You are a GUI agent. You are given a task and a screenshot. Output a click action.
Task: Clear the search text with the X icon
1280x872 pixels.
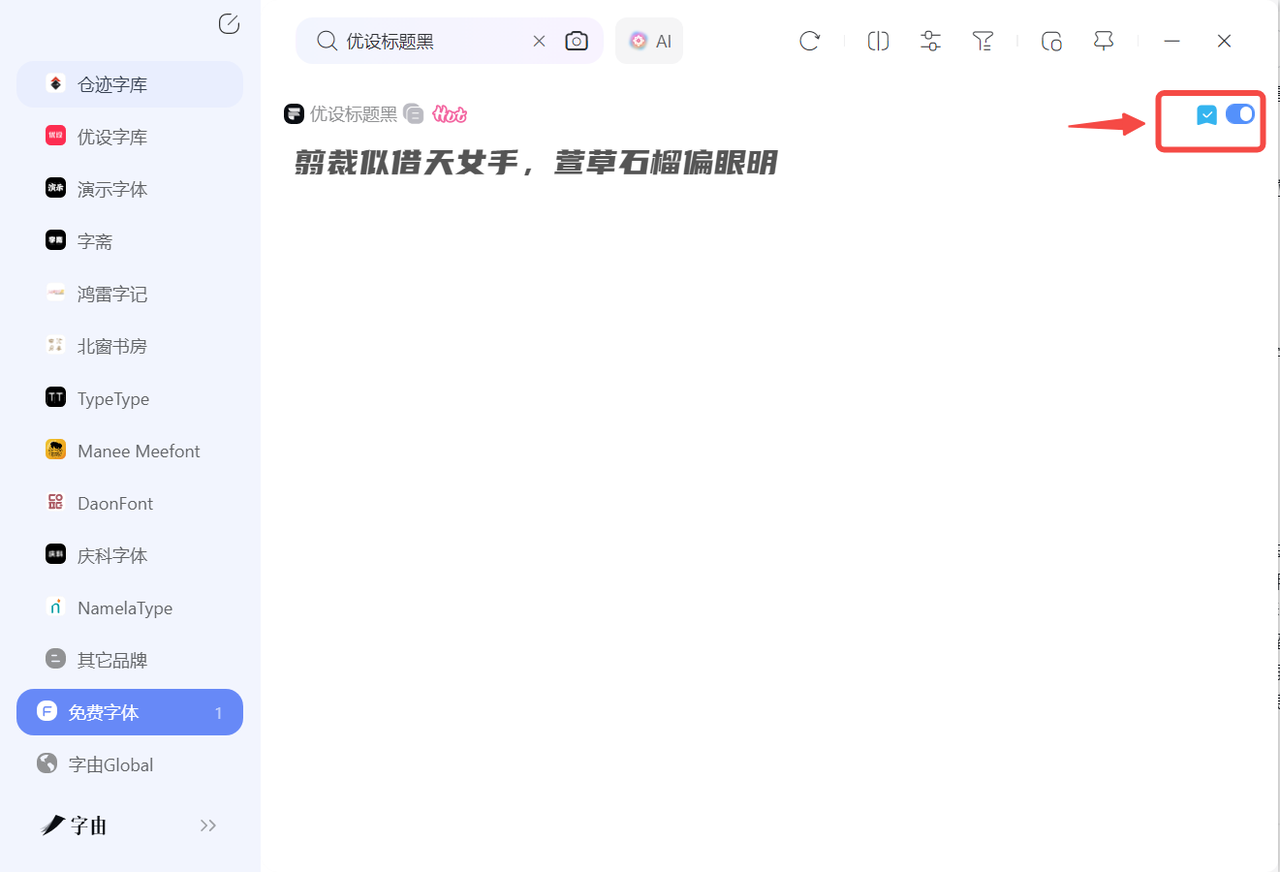click(539, 41)
